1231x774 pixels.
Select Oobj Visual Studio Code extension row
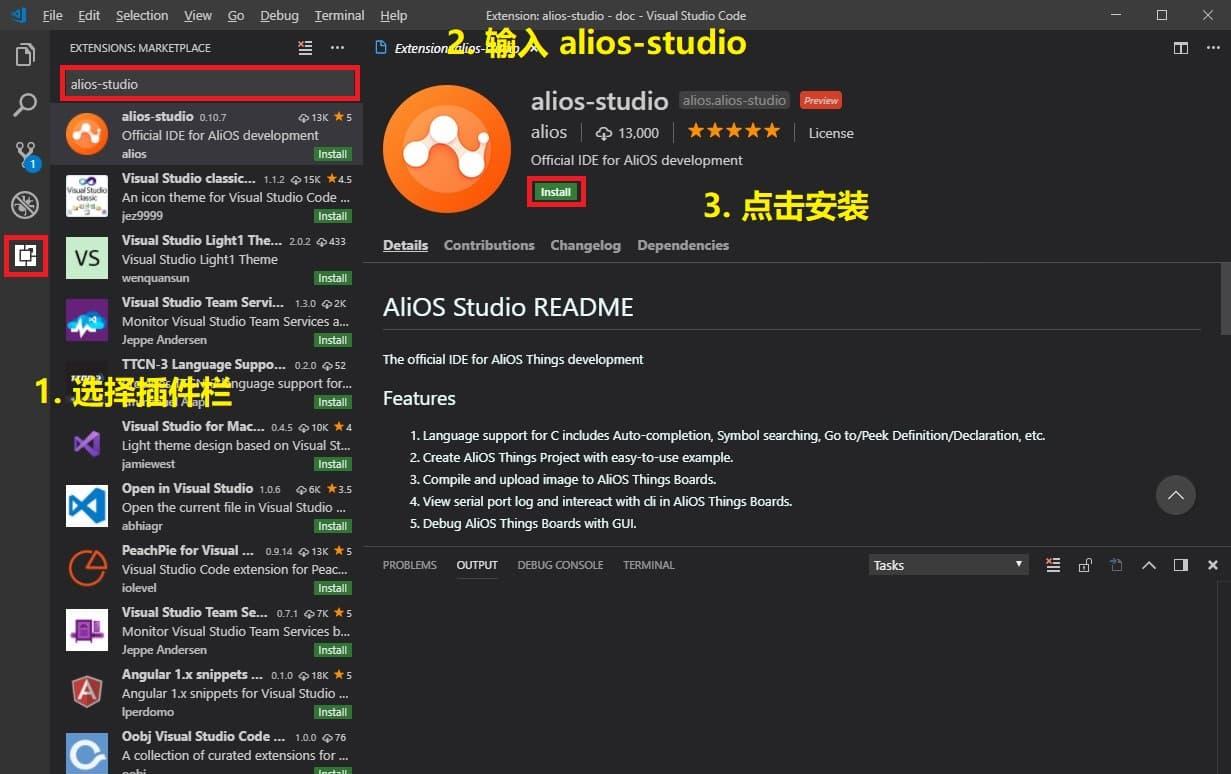coord(206,748)
